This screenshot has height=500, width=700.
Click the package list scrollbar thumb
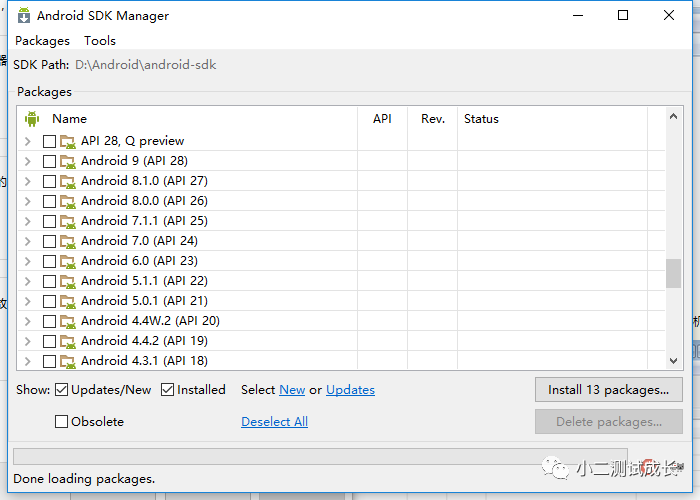(x=673, y=273)
